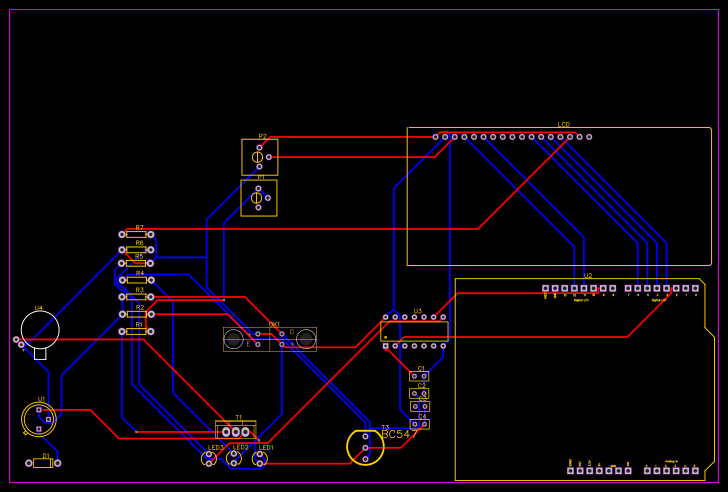Click the LED1 footprint
Viewport: 728px width, 492px height.
point(260,458)
